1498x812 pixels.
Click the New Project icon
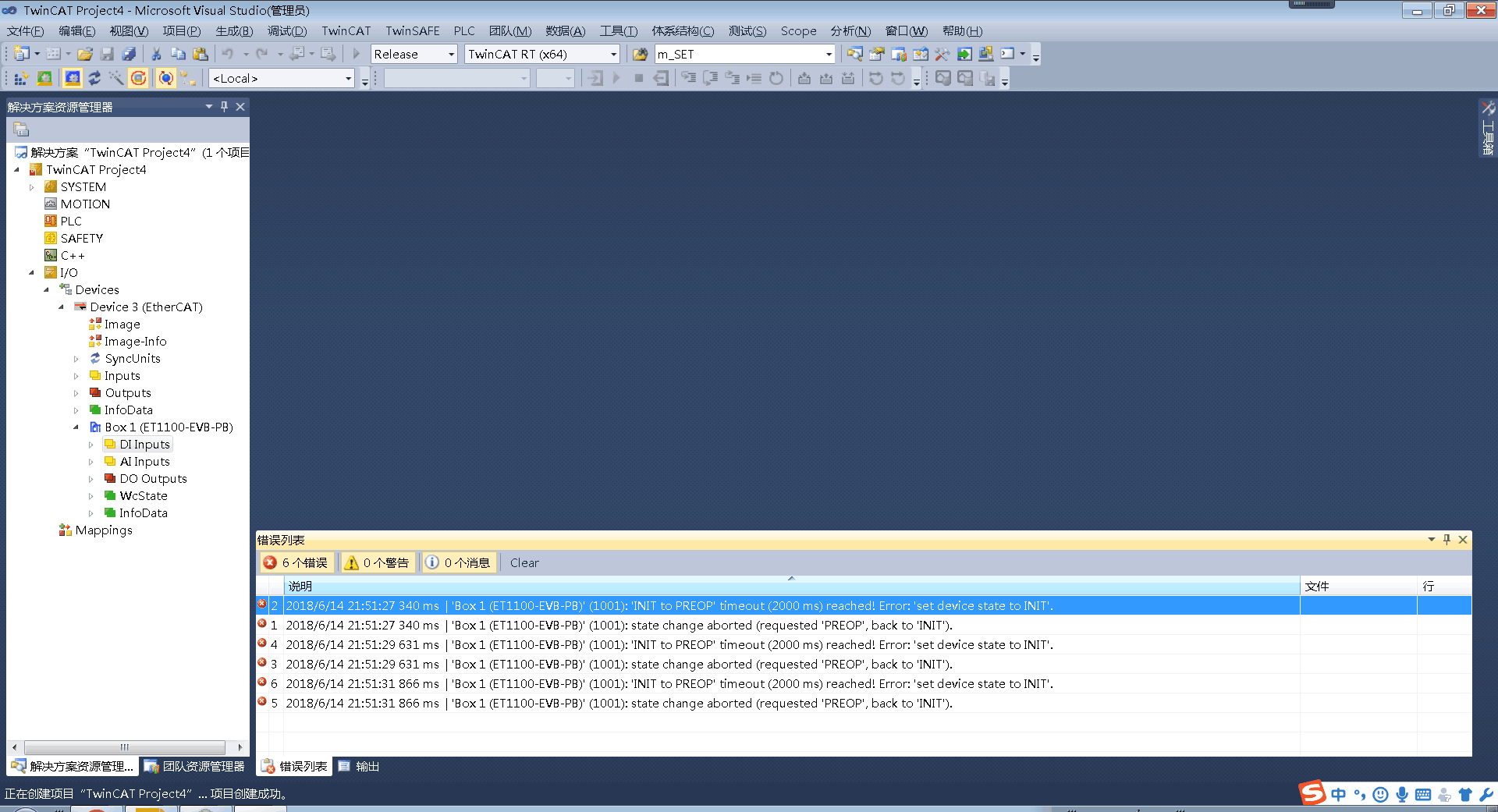pyautogui.click(x=21, y=54)
